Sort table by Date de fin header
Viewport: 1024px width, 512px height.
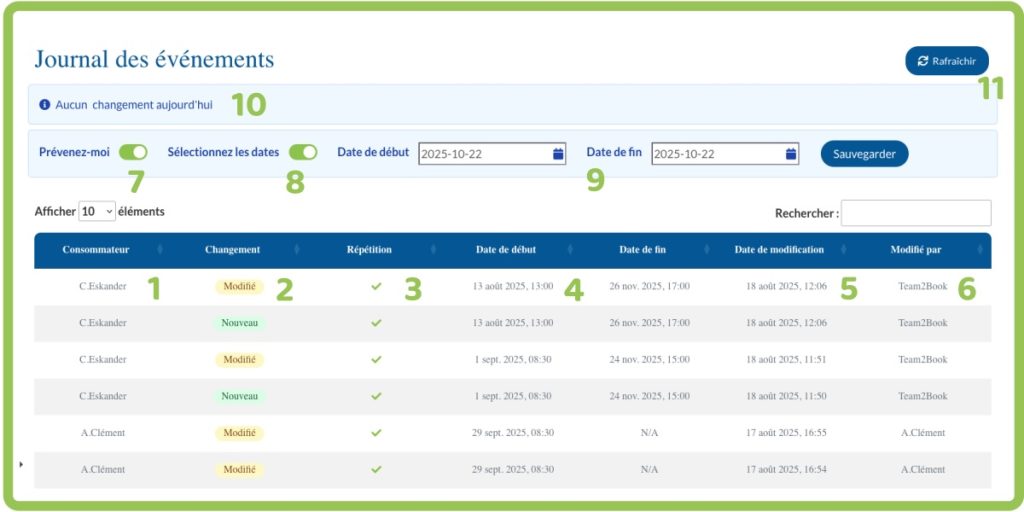tap(642, 250)
